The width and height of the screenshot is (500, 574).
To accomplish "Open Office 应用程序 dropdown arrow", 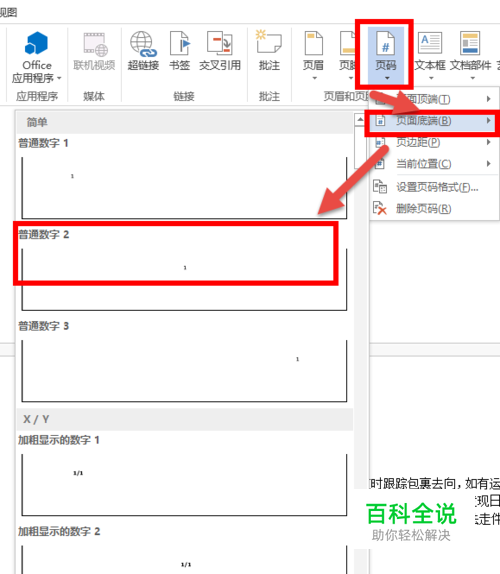I will coord(59,78).
